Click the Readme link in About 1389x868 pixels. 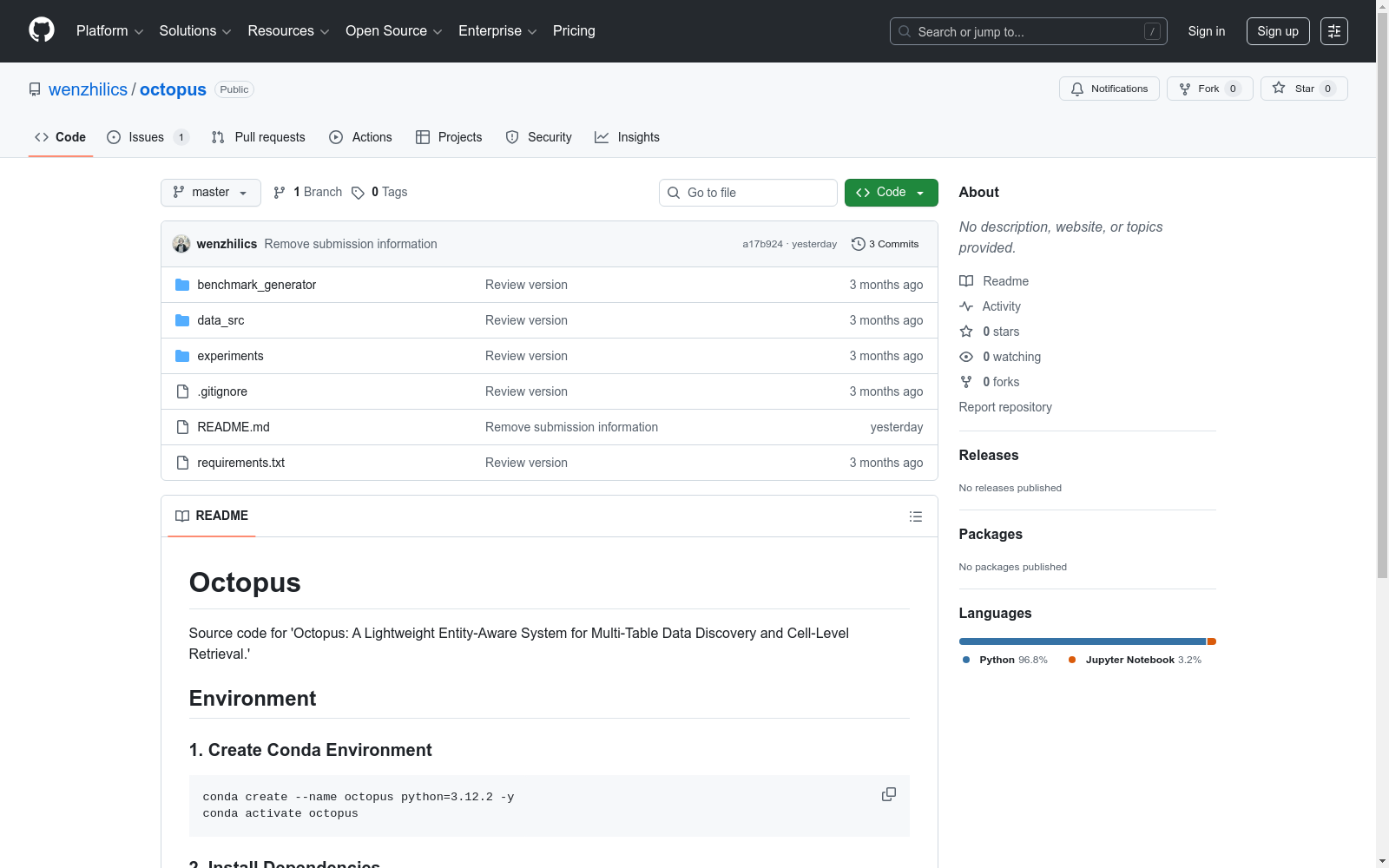click(994, 281)
